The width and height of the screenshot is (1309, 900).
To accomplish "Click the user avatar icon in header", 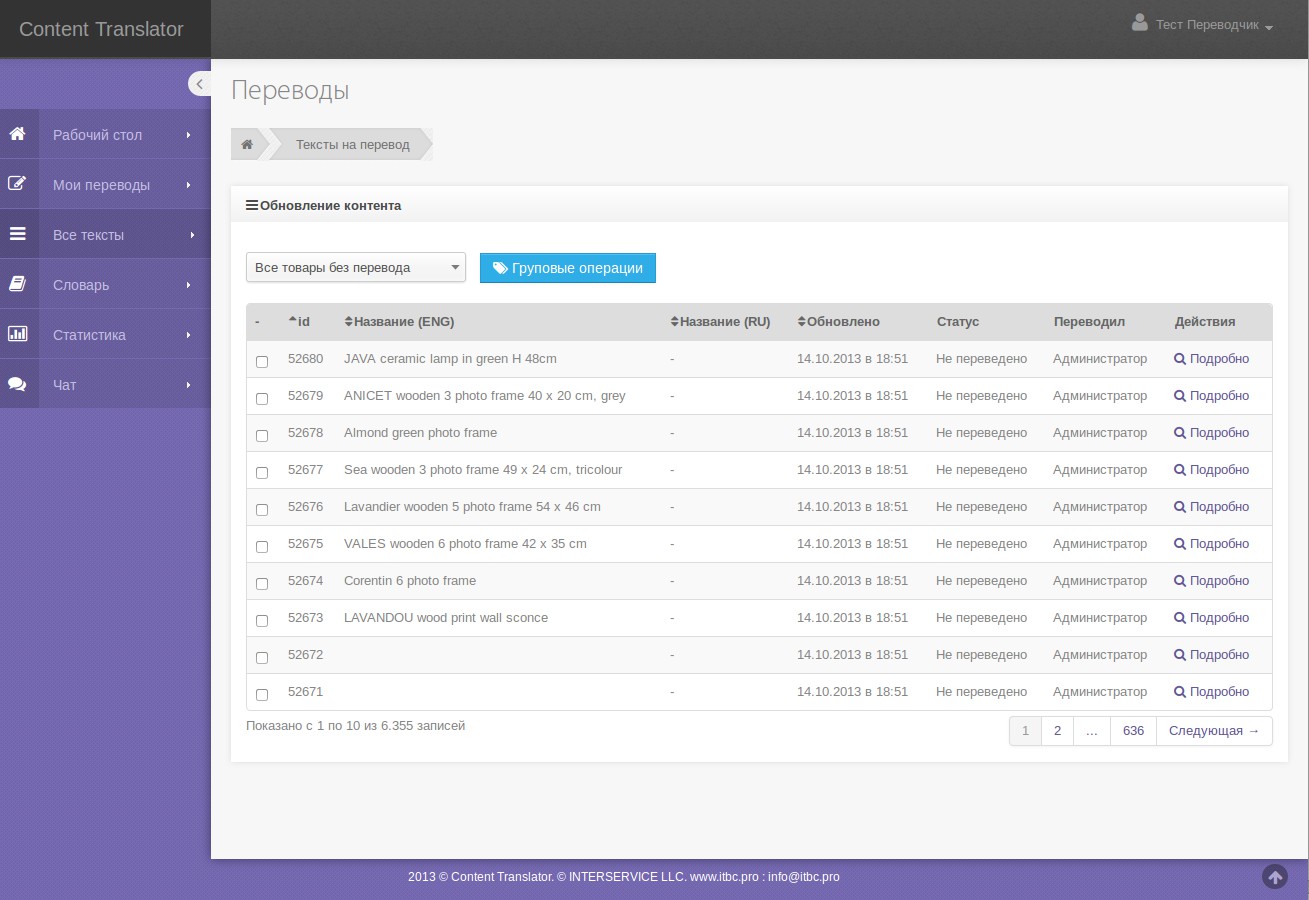I will [x=1139, y=22].
